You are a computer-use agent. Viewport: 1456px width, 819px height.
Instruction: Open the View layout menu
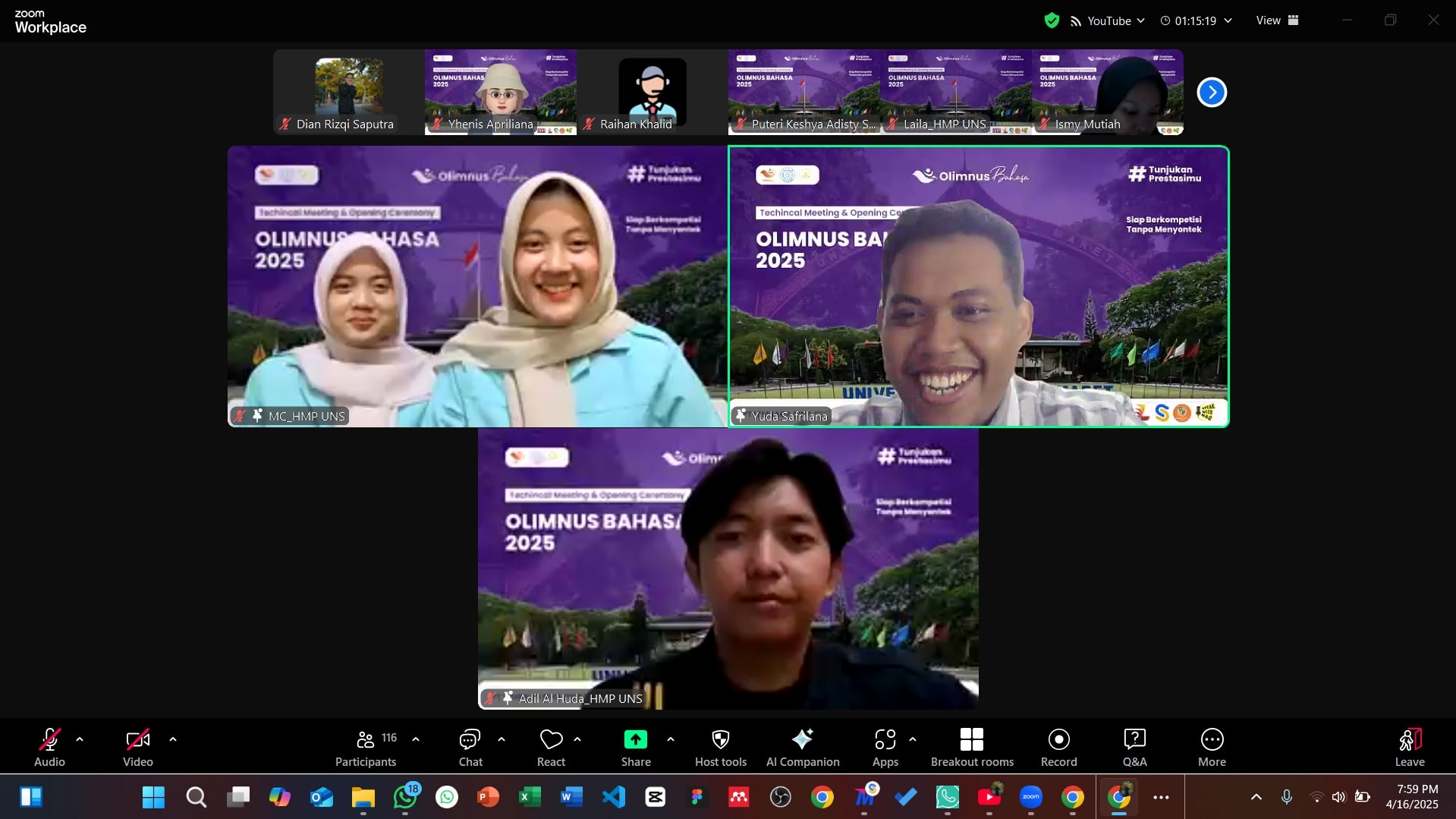point(1277,20)
